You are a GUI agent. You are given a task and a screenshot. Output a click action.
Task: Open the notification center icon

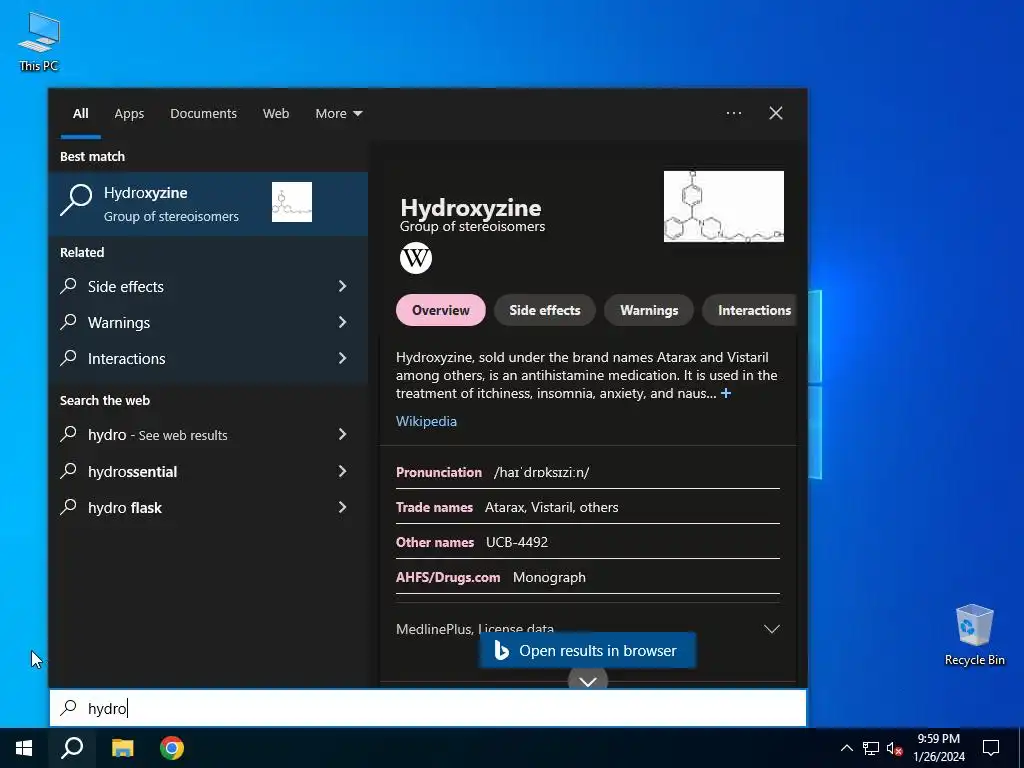pos(991,748)
